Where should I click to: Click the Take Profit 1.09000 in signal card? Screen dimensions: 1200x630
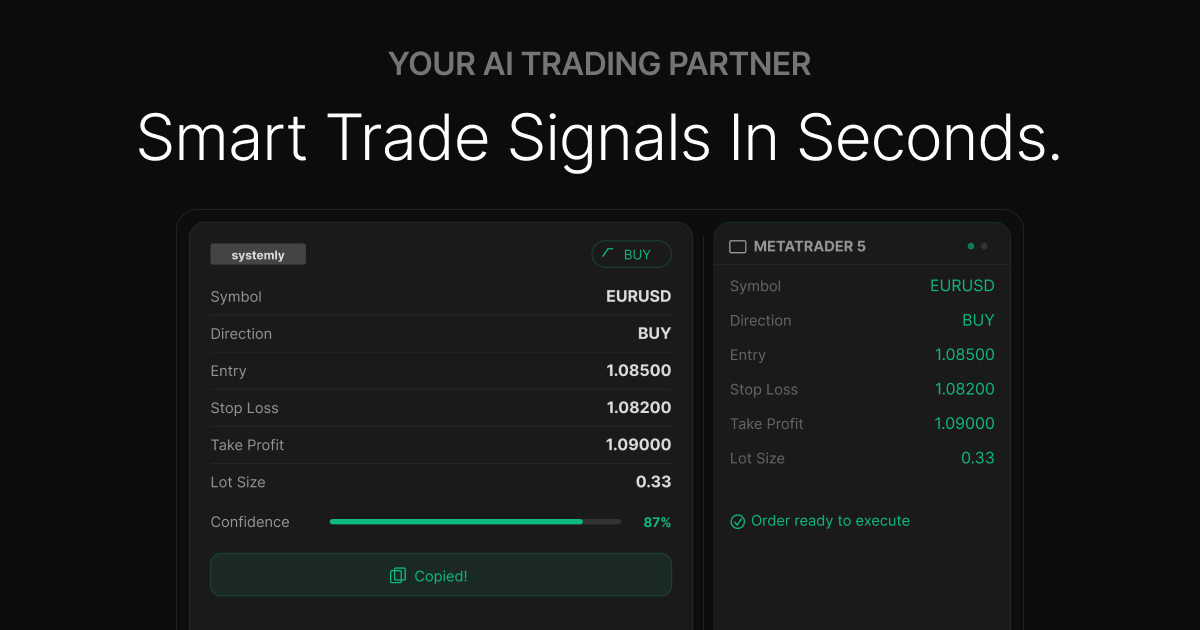(638, 444)
